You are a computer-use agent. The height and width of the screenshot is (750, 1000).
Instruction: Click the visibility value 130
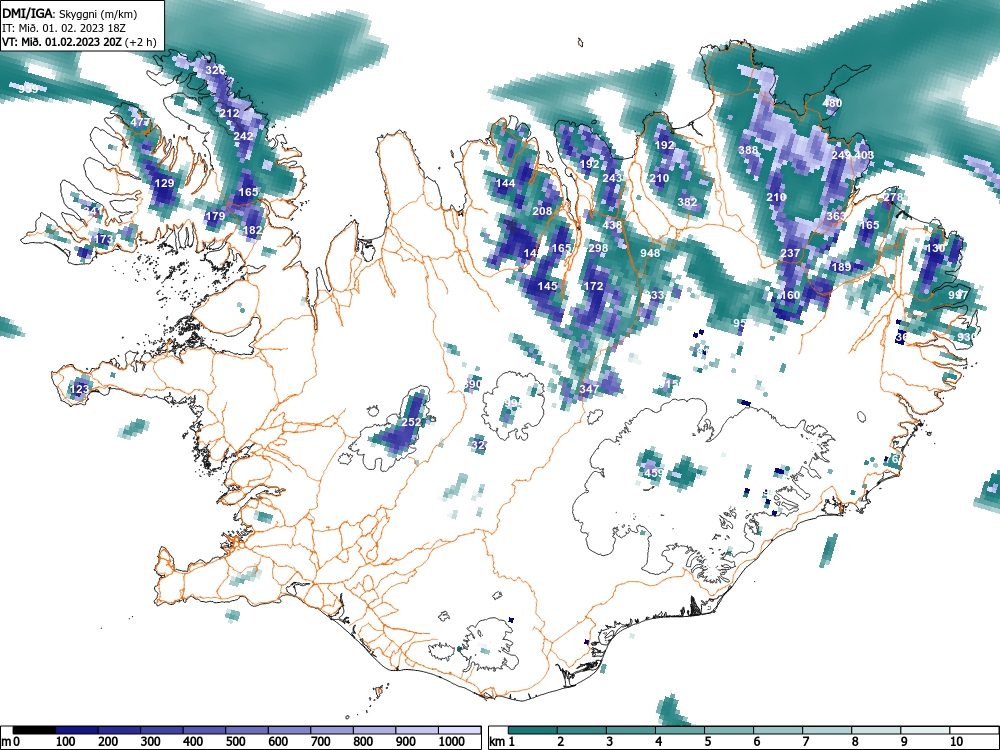tap(935, 248)
